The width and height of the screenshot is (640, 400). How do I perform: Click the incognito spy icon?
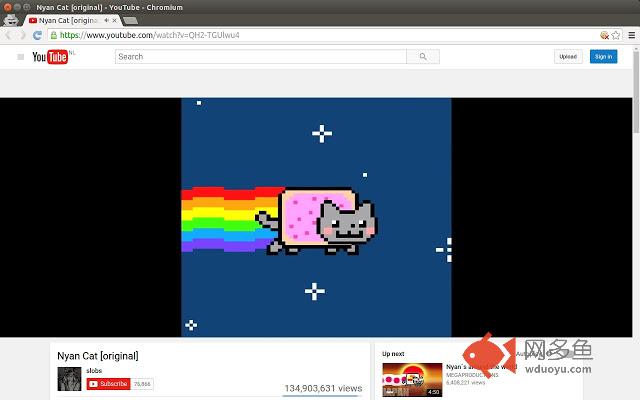11,20
